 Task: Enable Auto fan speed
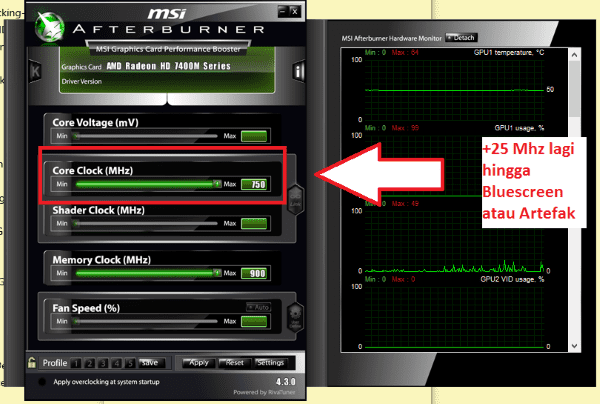tap(259, 307)
